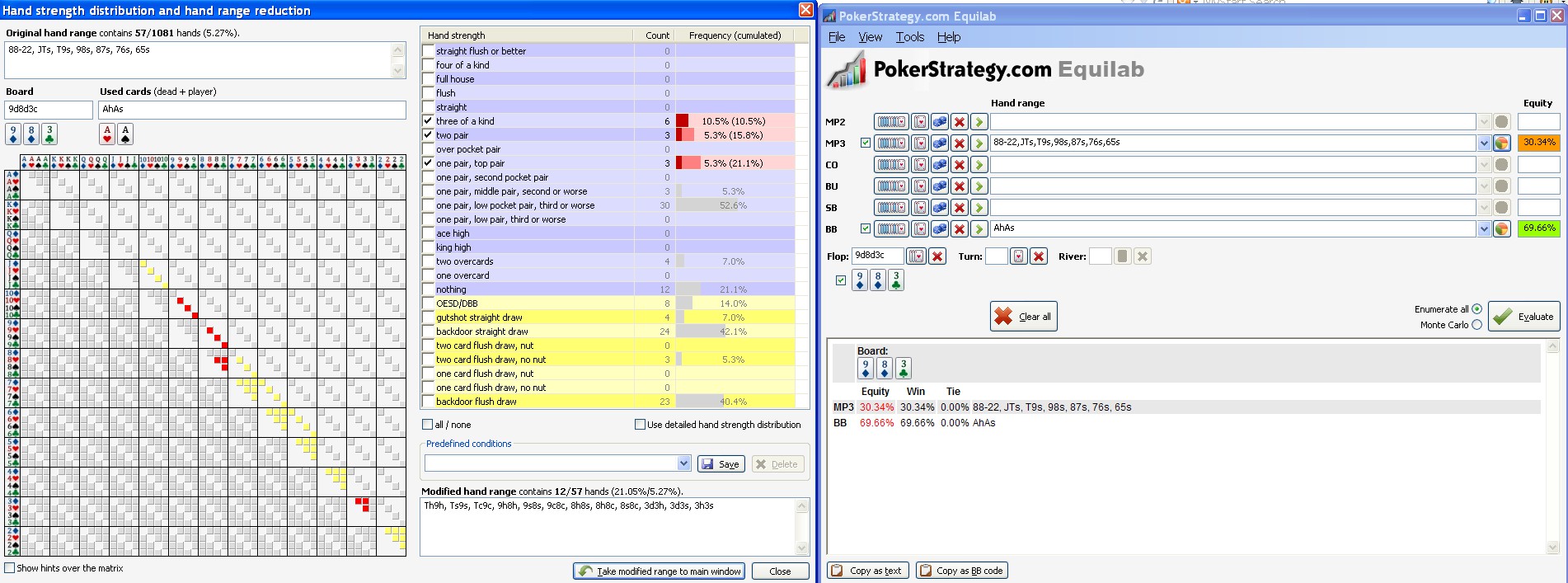Screen dimensions: 1568x583
Task: Open range selector for MP3 row
Action: point(891,143)
